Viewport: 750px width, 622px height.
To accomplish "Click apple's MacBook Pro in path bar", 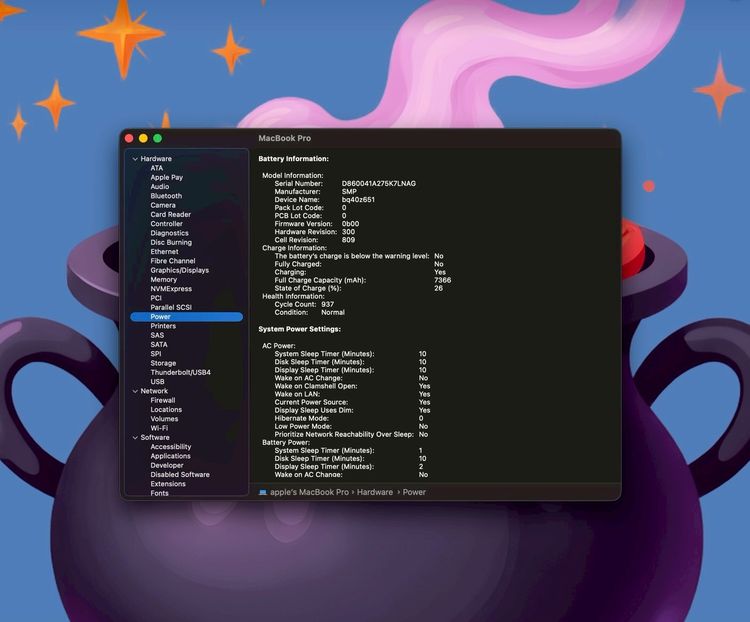I will pos(309,492).
